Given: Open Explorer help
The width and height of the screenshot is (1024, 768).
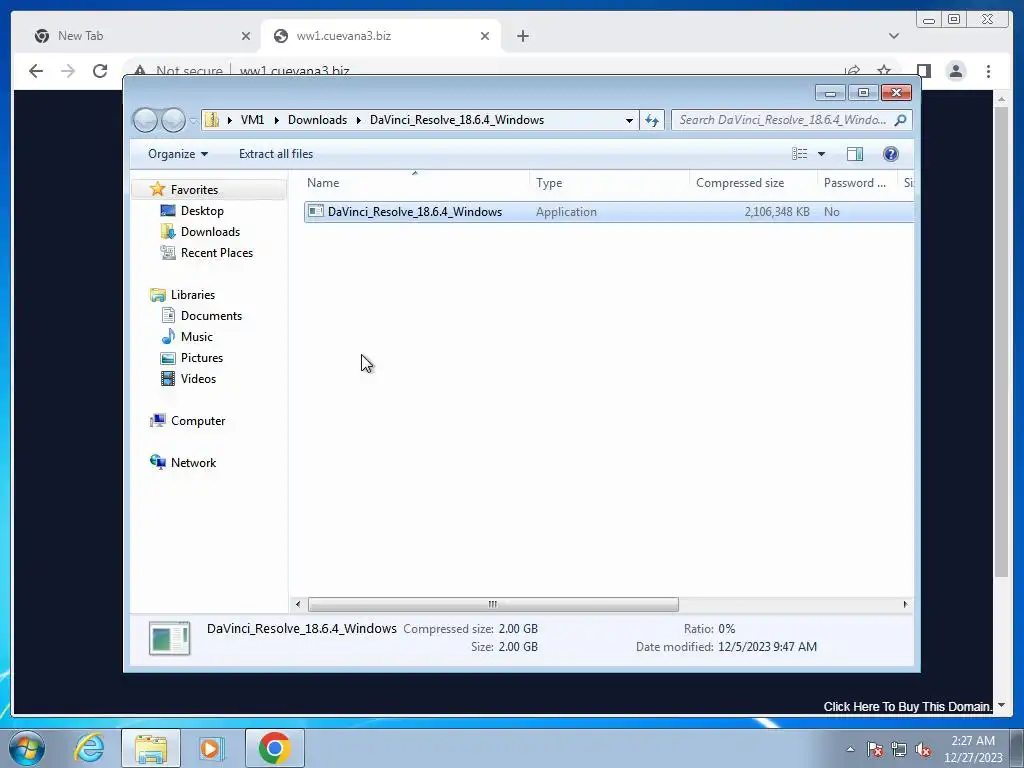Looking at the screenshot, I should (x=890, y=153).
